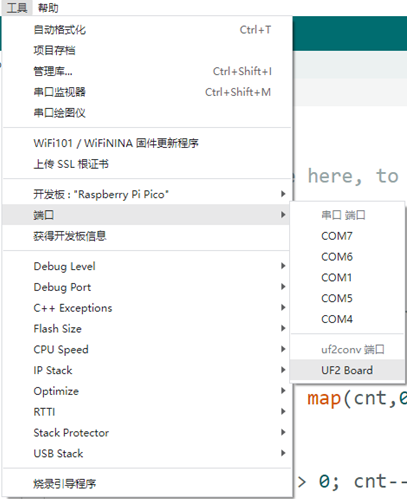Select 自动格式化 menu entry

147,30
